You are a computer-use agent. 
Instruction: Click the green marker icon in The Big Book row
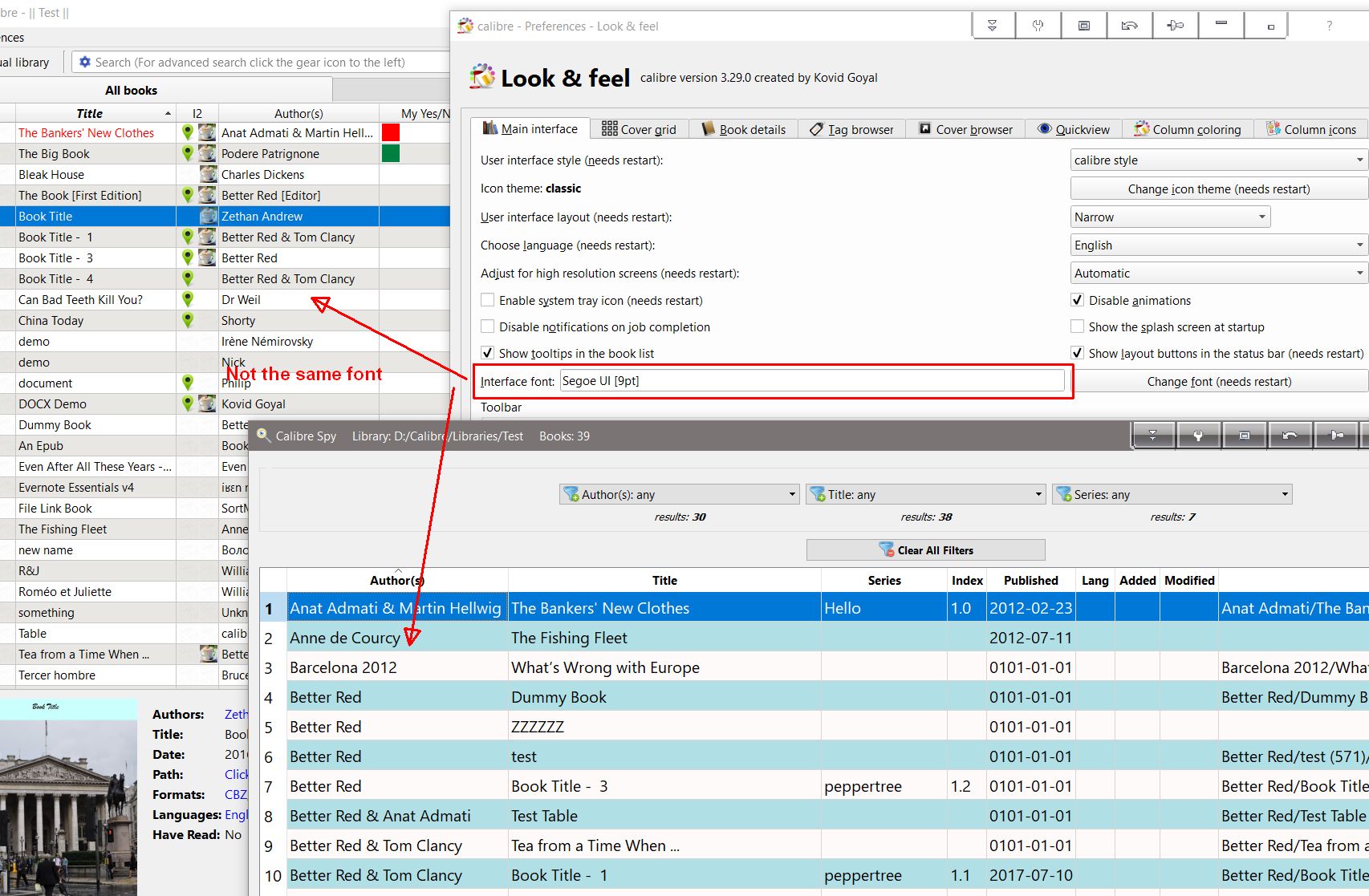pyautogui.click(x=188, y=153)
